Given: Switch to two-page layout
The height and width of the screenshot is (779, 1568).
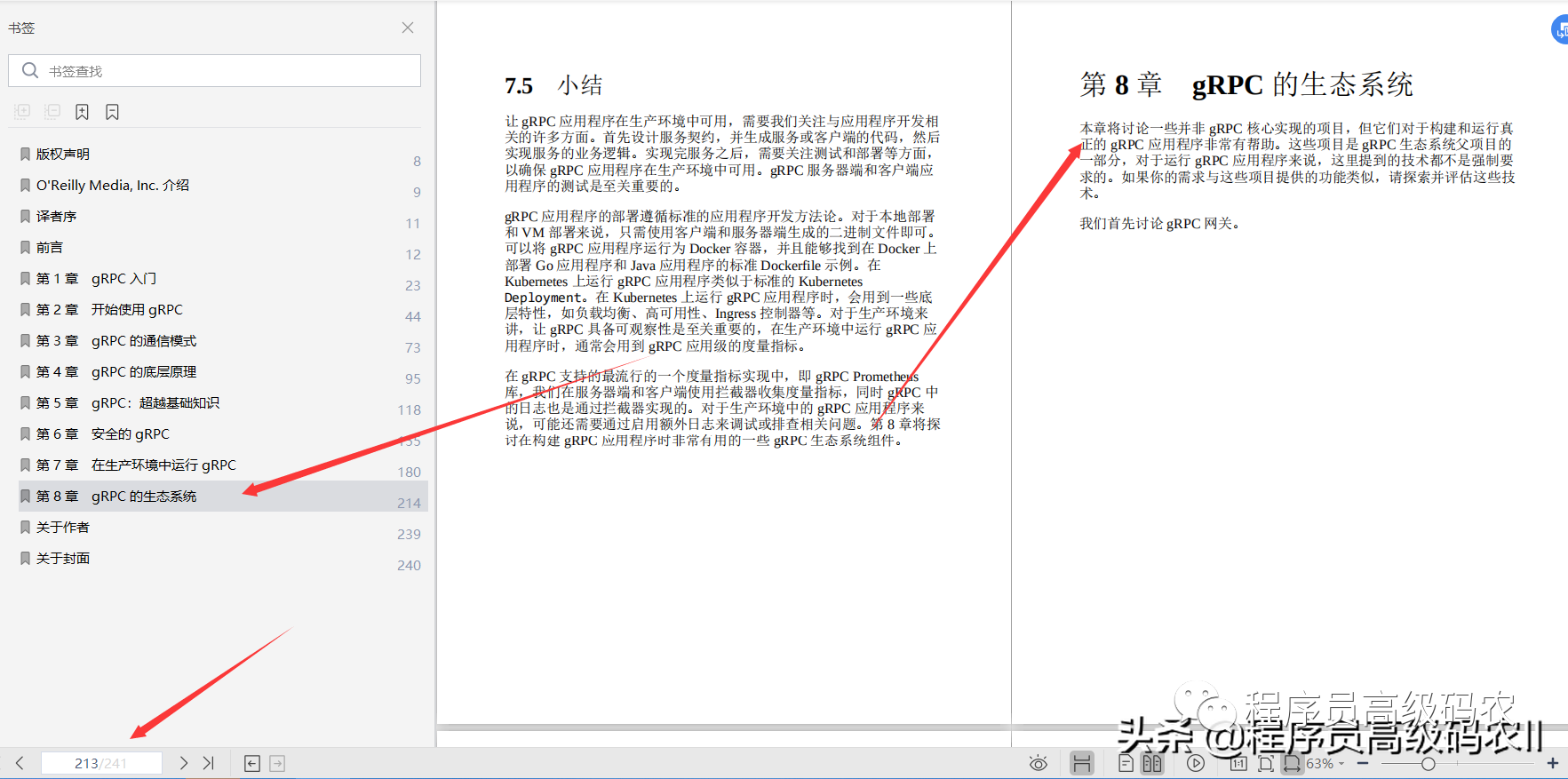Looking at the screenshot, I should (1152, 764).
